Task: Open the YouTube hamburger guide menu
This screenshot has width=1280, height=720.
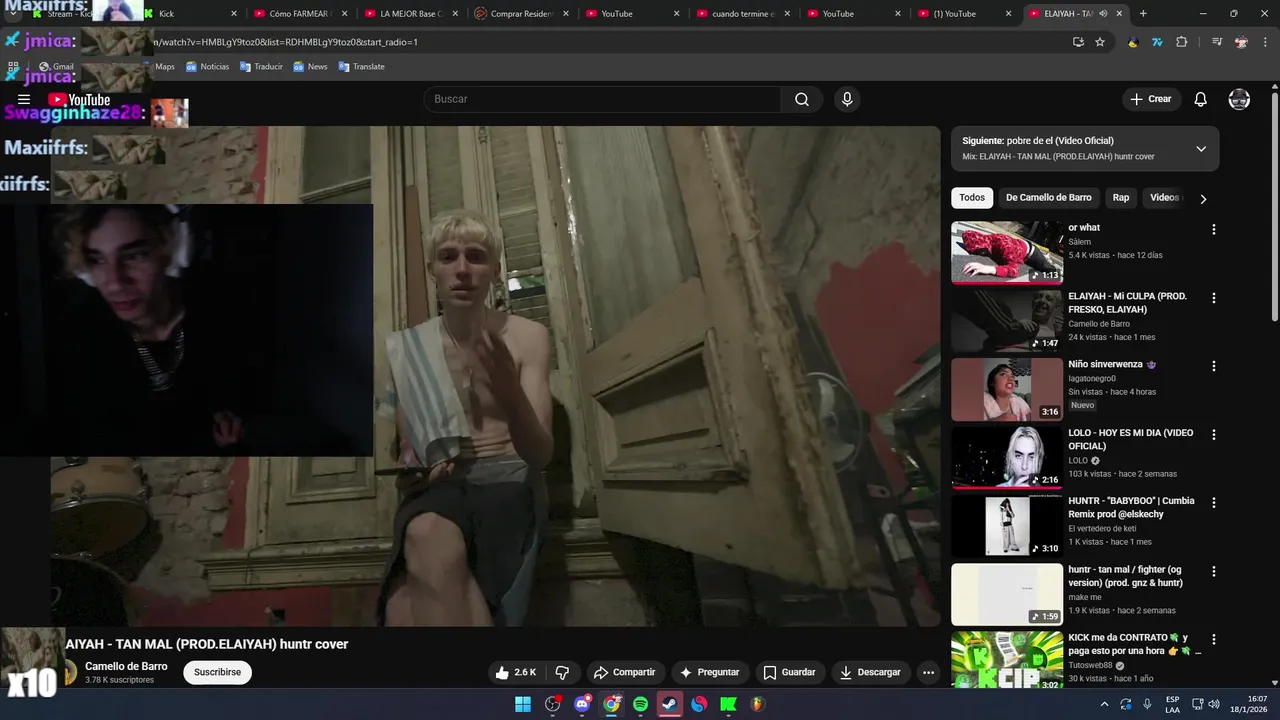Action: (24, 99)
